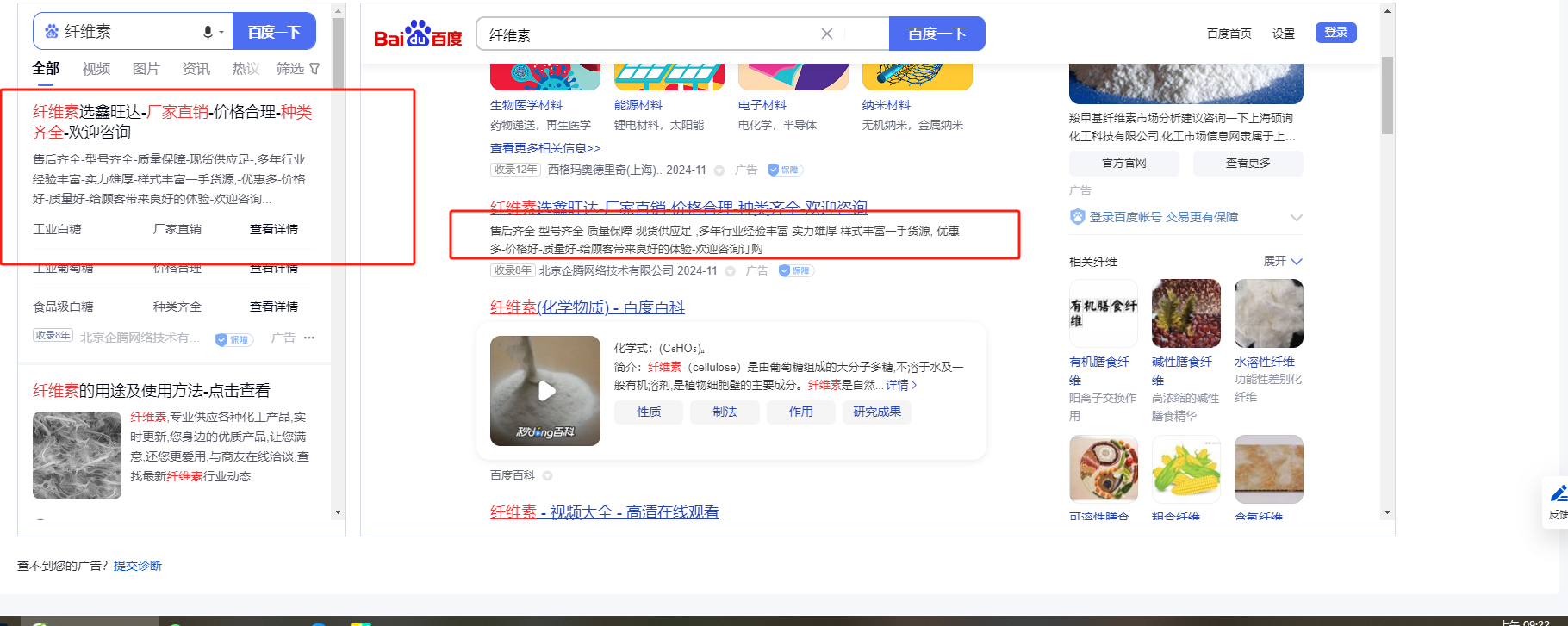Click 查看详情 in the 工业白糖 row
This screenshot has width=1568, height=626.
point(274,229)
